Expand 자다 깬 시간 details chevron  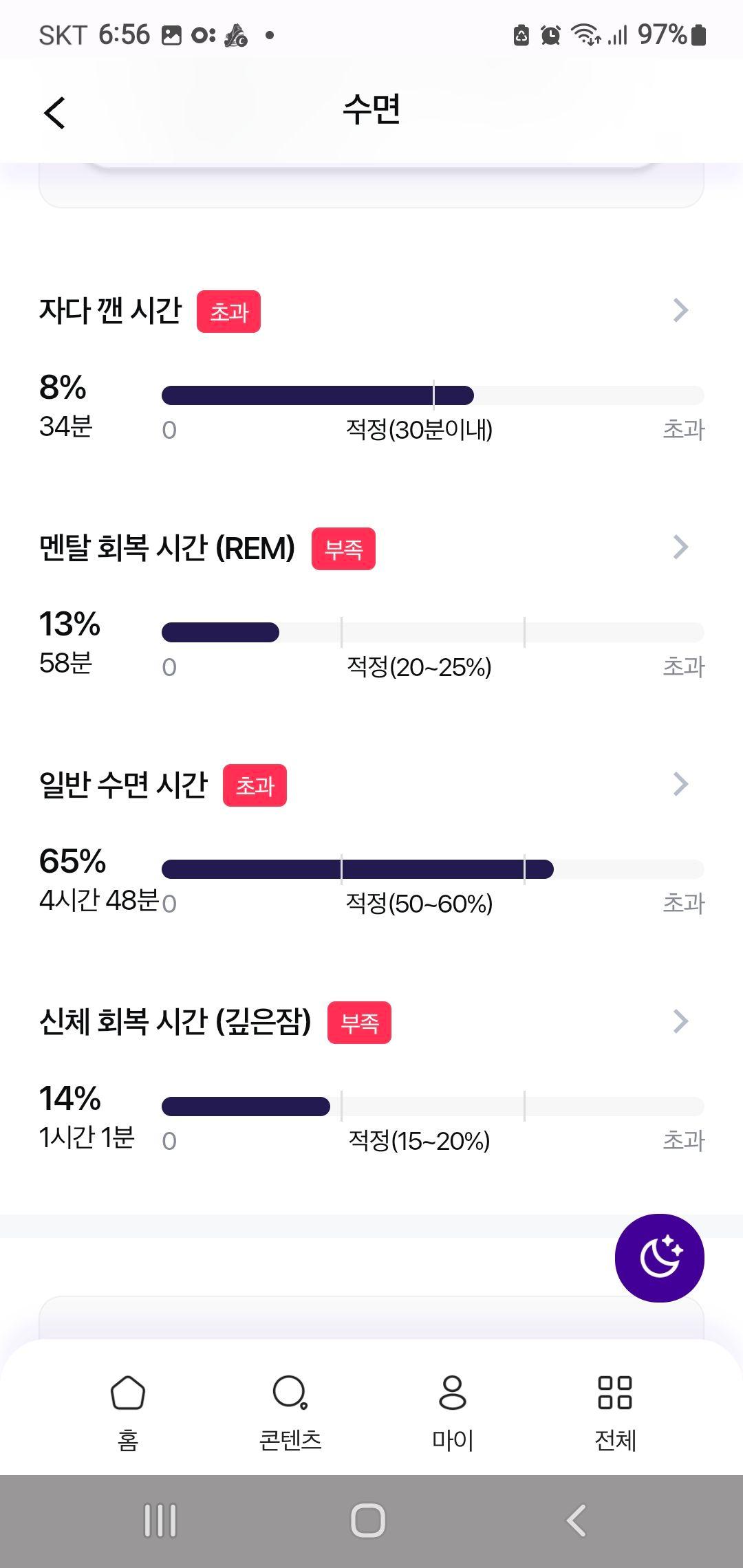[x=680, y=310]
